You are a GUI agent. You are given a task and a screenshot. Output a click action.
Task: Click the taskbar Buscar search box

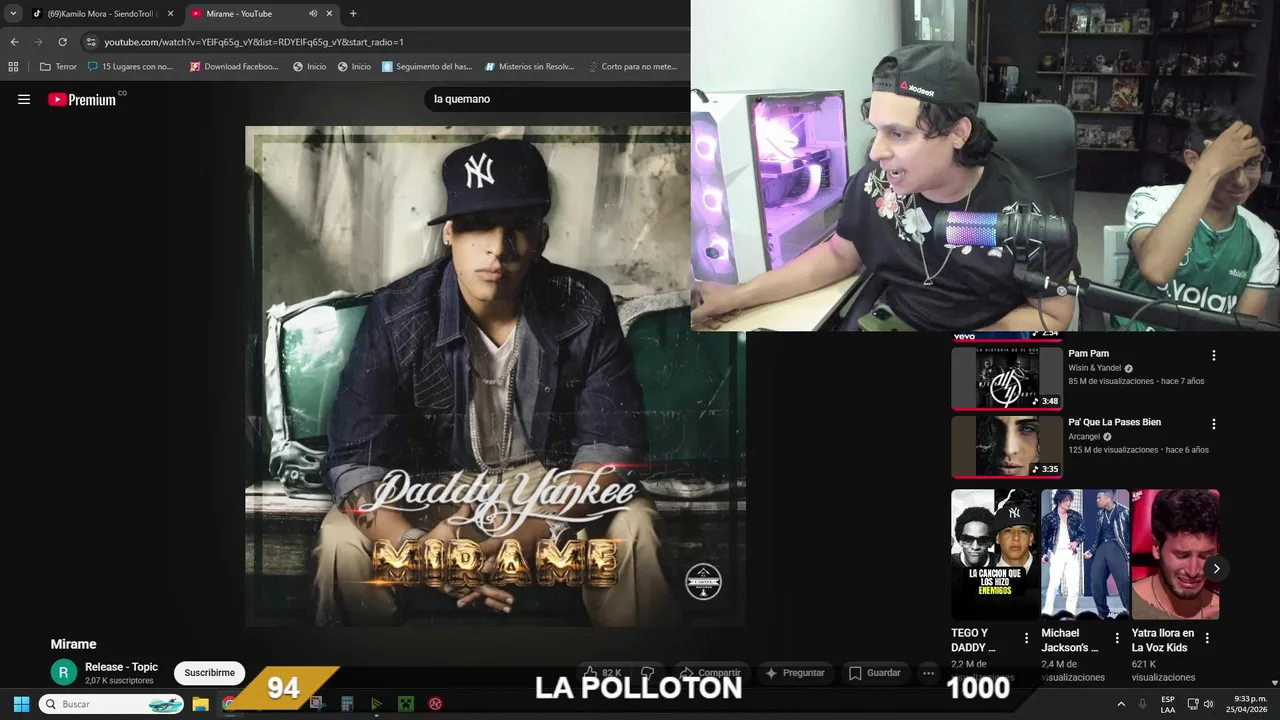[x=112, y=704]
